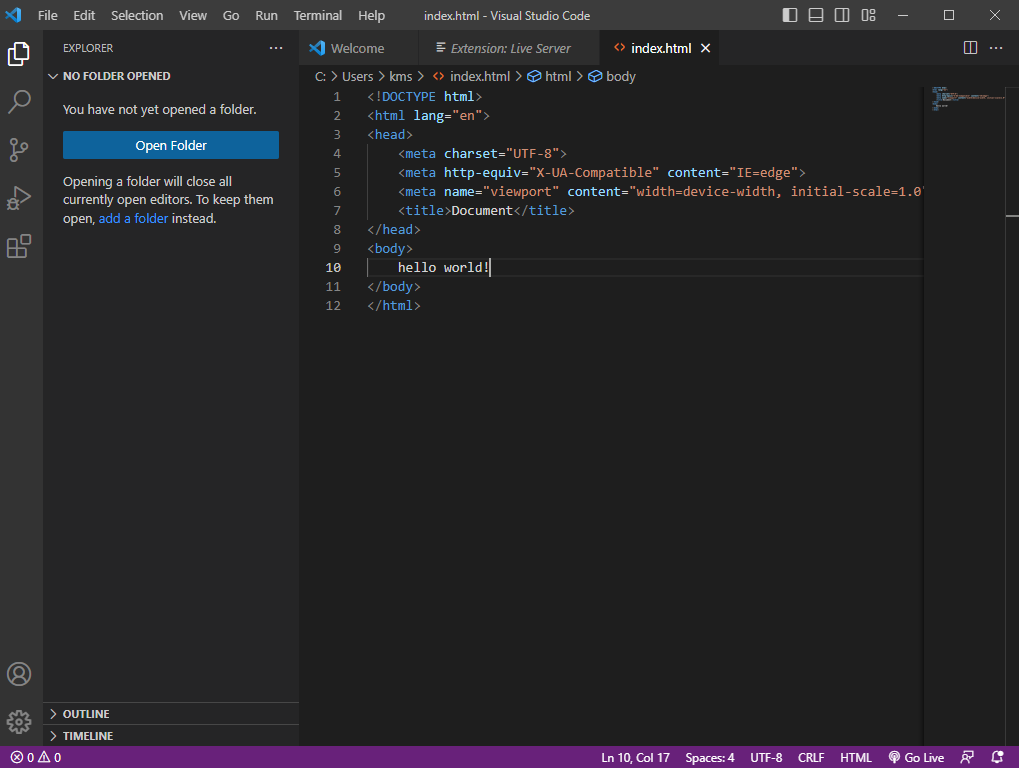Open the Manage gear icon
The image size is (1019, 768).
[x=19, y=721]
